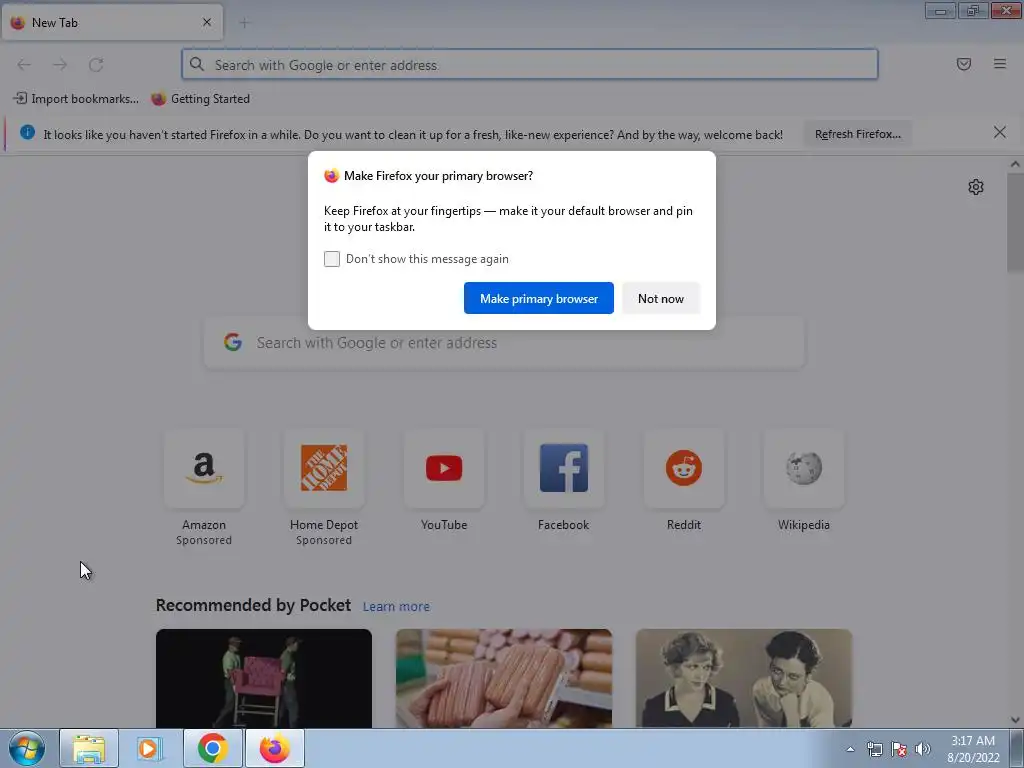Open the Windows Start menu orb
This screenshot has height=768, width=1024.
point(27,748)
